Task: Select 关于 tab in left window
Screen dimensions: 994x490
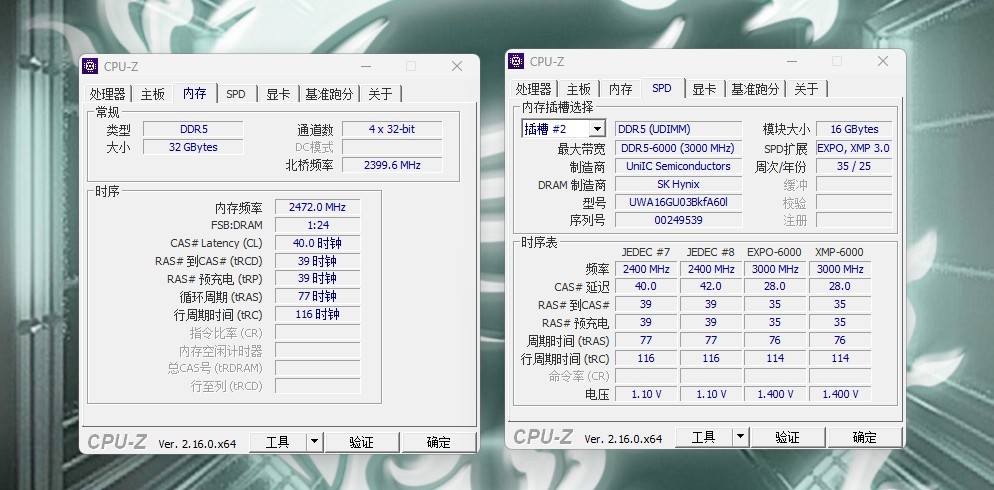Action: point(380,94)
